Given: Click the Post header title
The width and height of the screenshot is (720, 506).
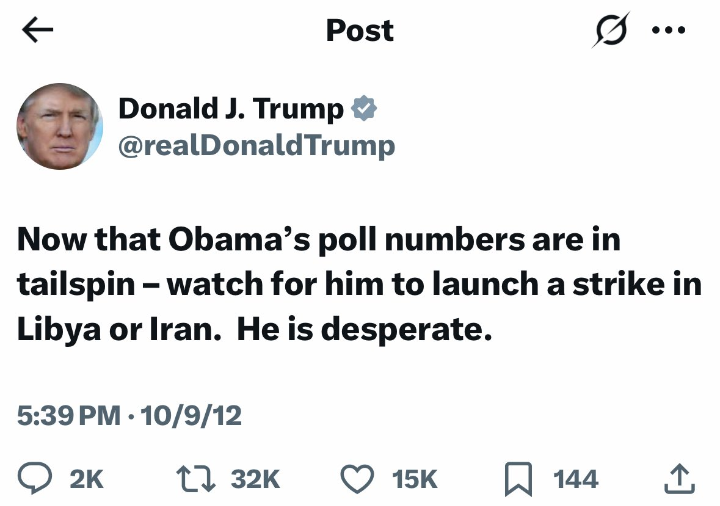Looking at the screenshot, I should tap(360, 30).
